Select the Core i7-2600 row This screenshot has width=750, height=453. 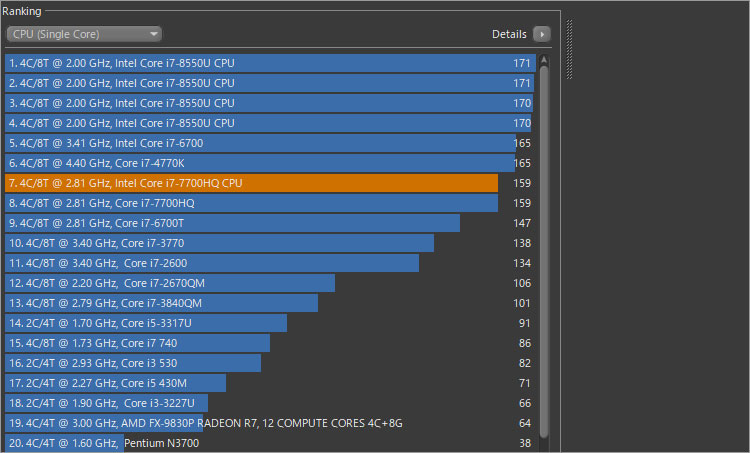[x=210, y=263]
